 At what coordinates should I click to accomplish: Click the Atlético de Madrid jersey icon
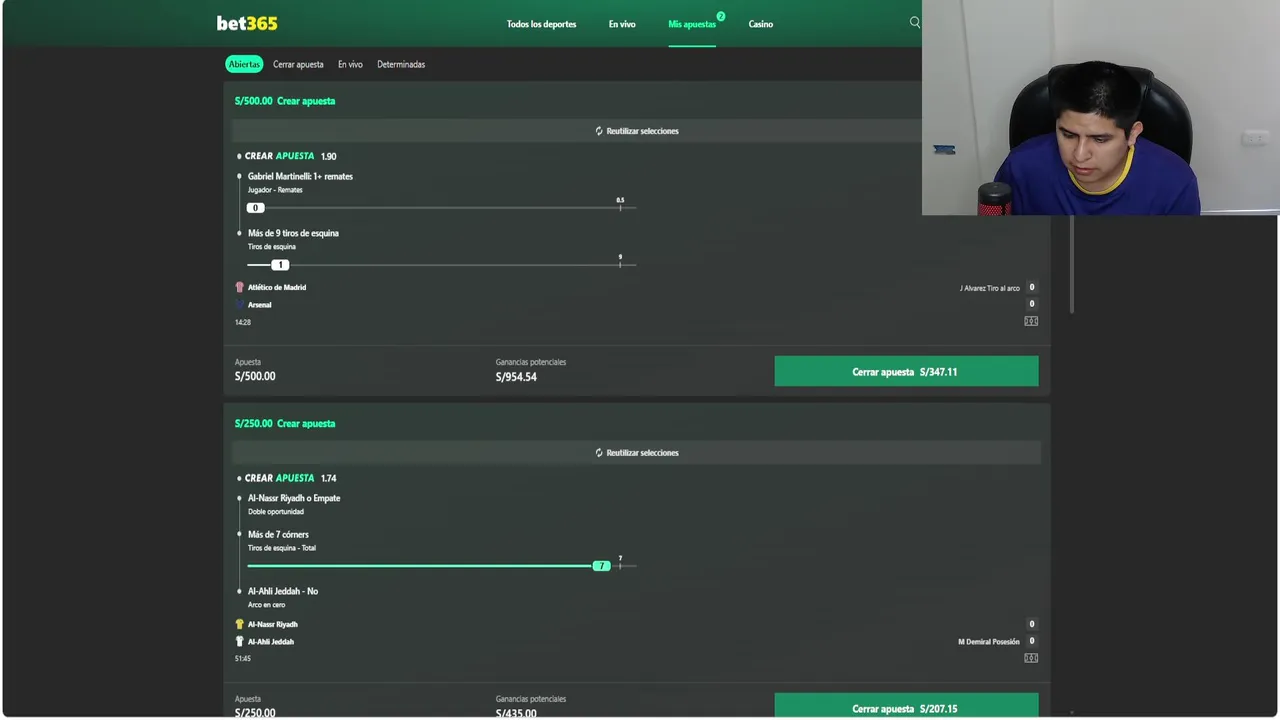tap(239, 287)
